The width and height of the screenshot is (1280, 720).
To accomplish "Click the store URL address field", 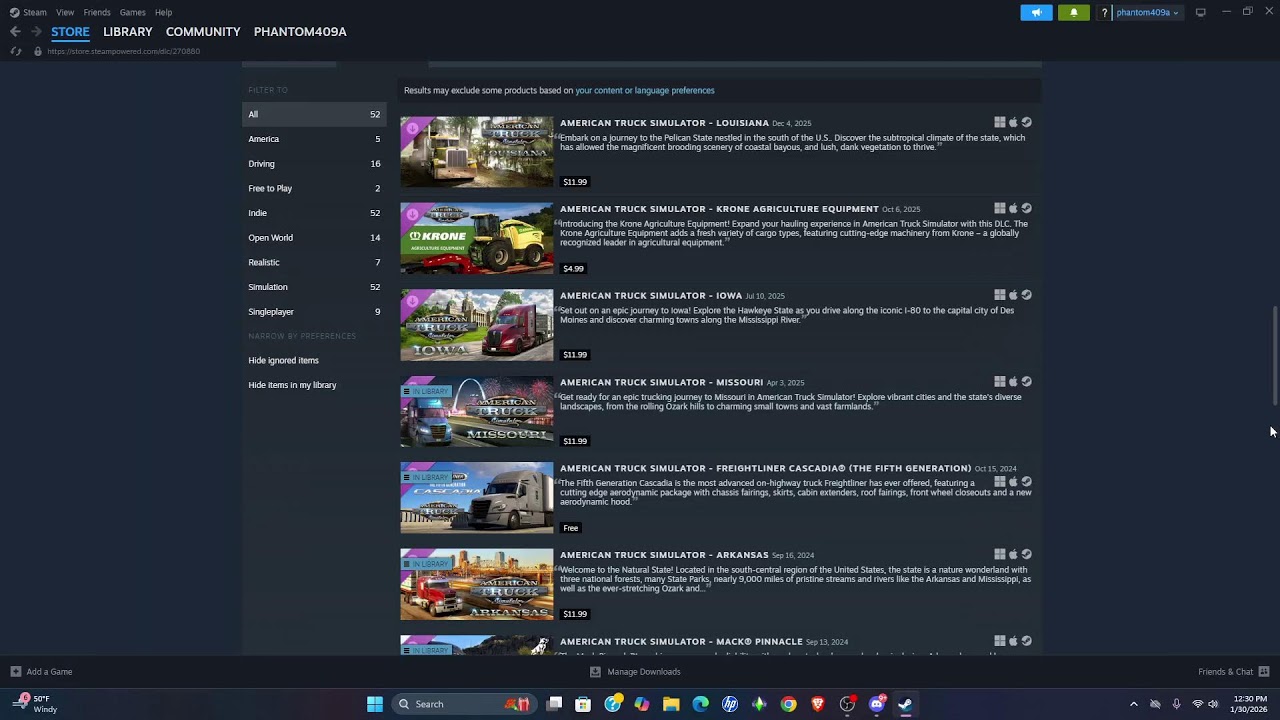I will (x=123, y=51).
